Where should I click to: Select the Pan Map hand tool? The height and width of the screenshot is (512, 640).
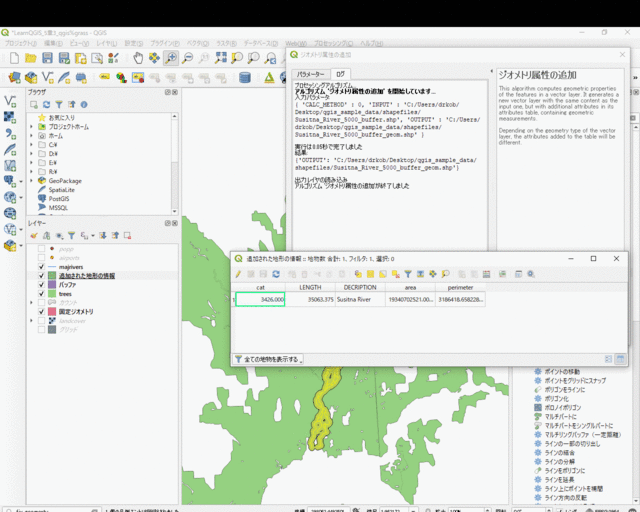(x=138, y=58)
